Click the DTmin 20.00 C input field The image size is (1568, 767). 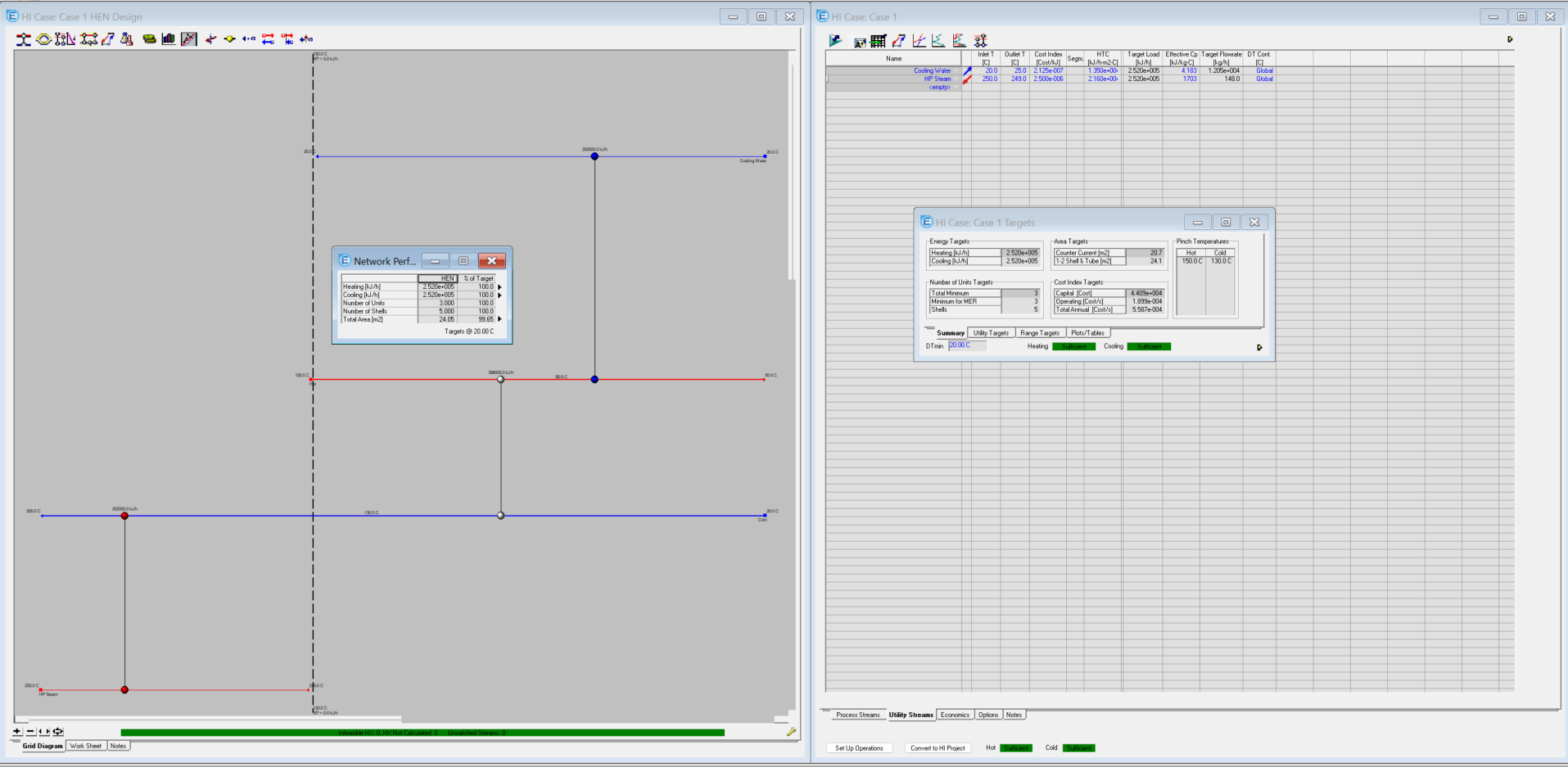pos(967,346)
